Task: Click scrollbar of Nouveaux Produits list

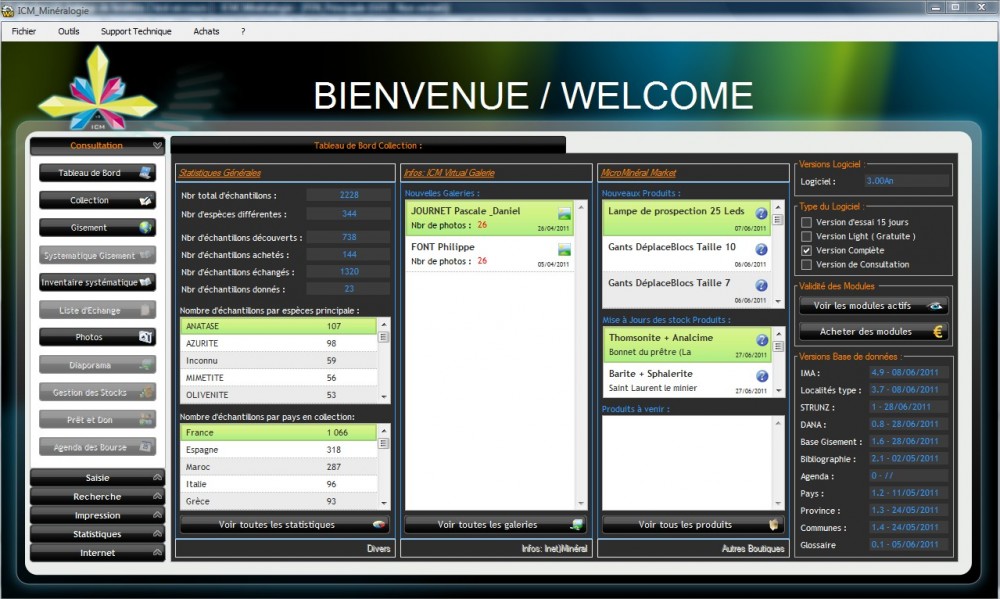Action: 778,254
